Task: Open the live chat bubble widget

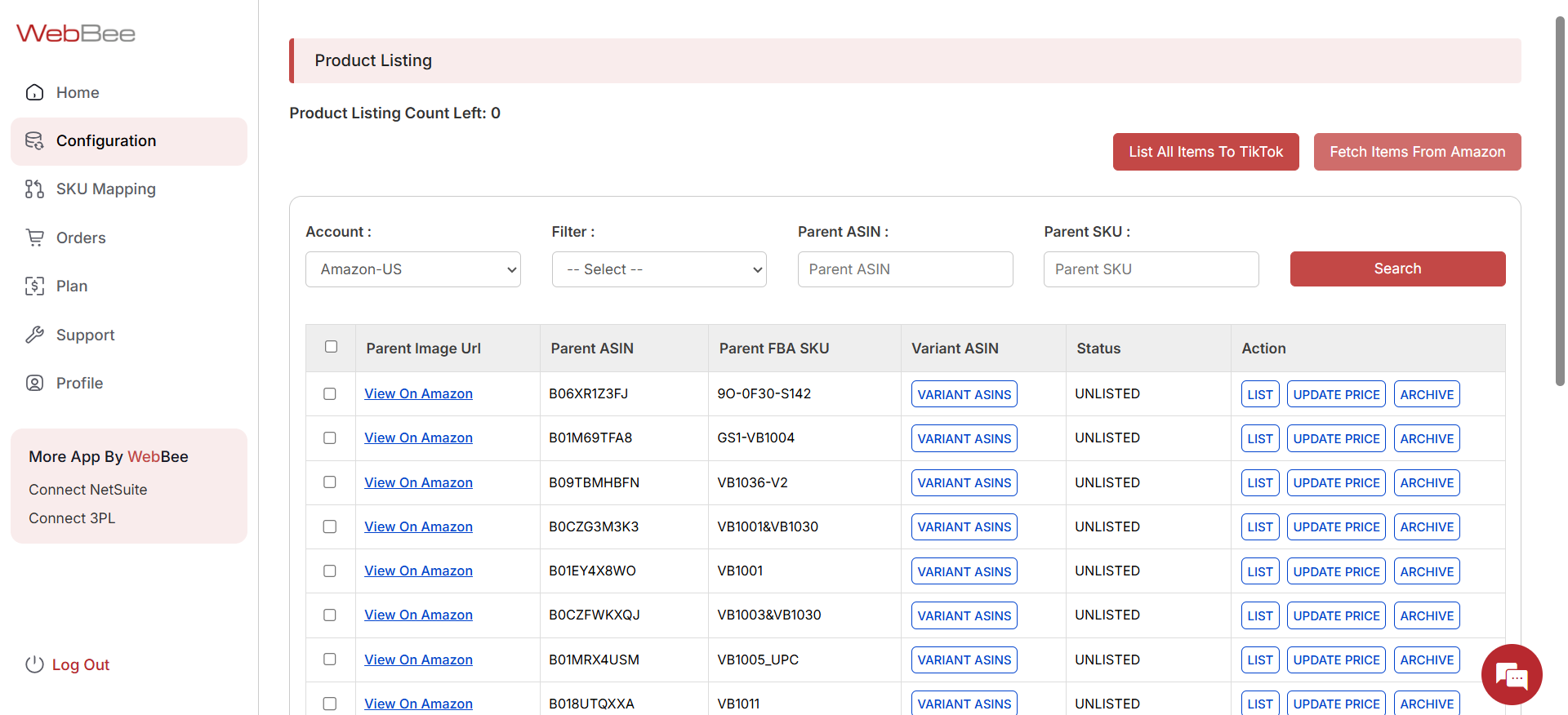Action: [x=1511, y=674]
